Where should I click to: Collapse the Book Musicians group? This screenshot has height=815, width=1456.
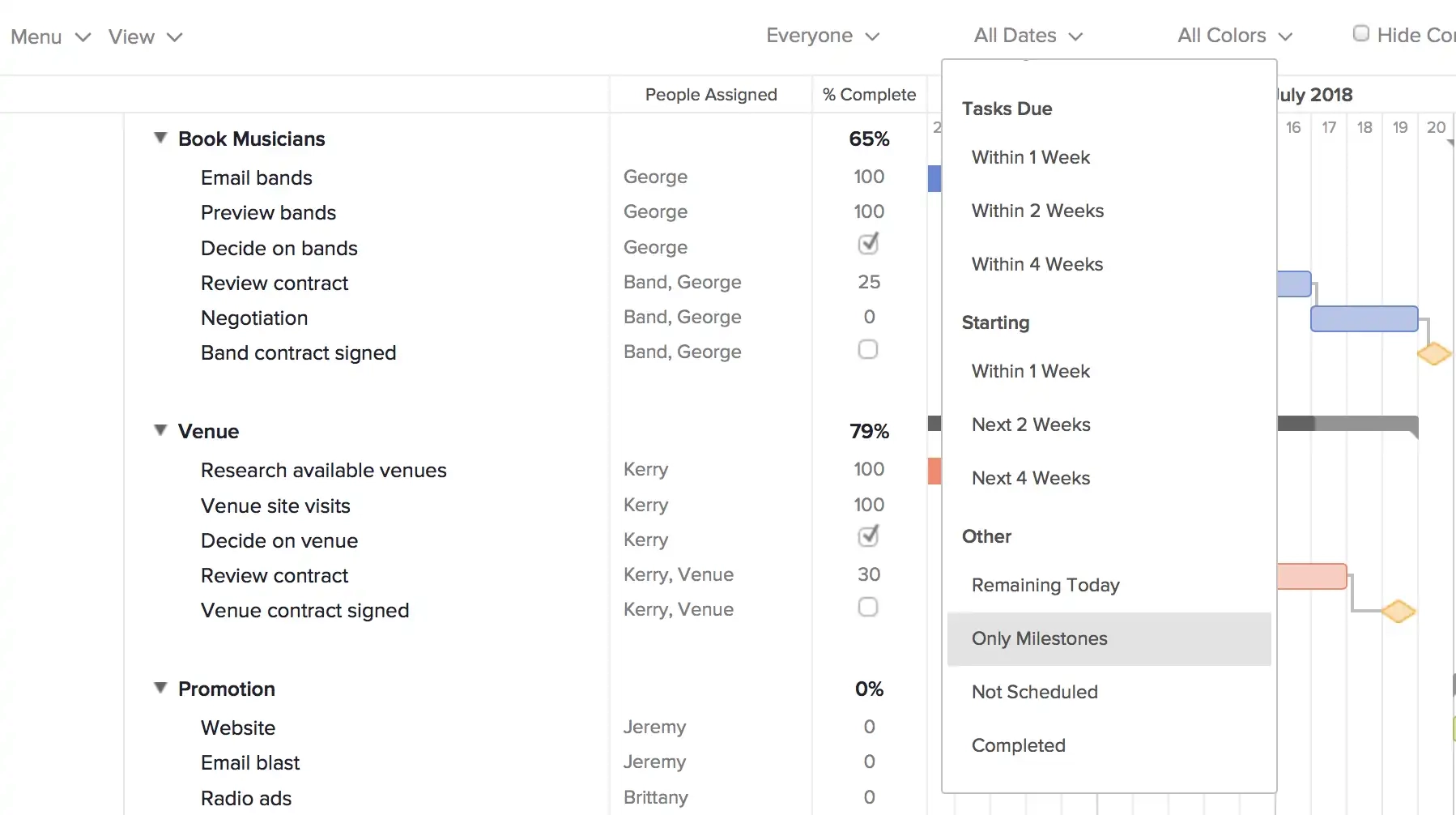160,138
